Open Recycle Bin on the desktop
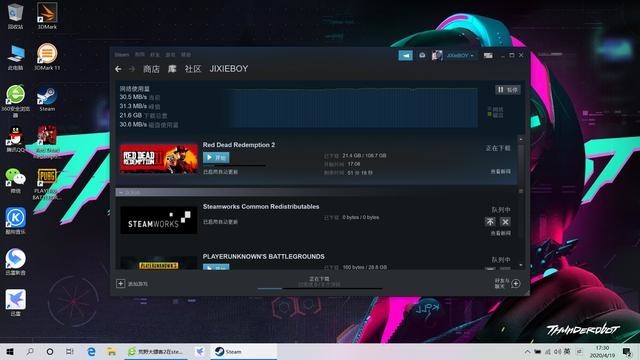The width and height of the screenshot is (640, 360). click(15, 16)
